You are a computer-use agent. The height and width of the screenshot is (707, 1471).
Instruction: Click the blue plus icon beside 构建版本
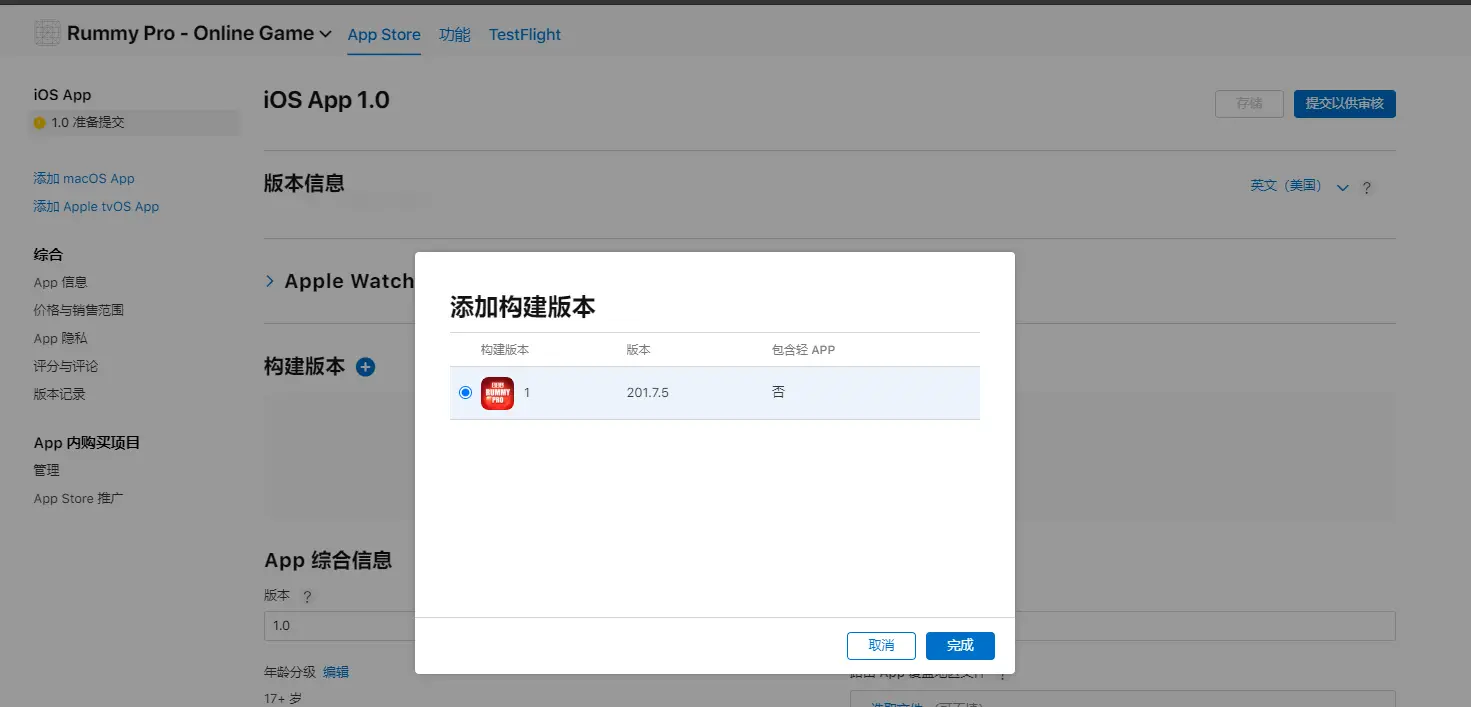pyautogui.click(x=366, y=367)
